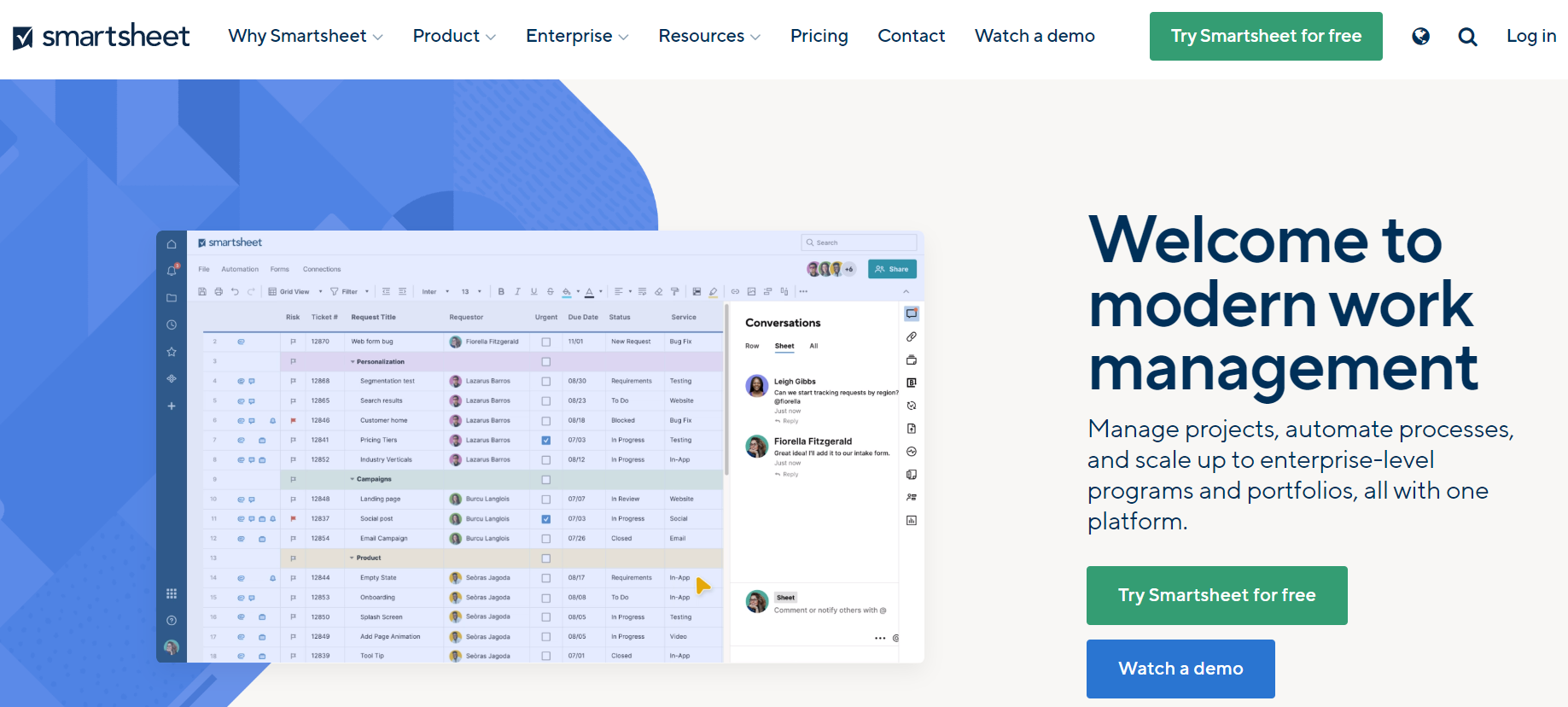Screen dimensions: 1568x707
Task: Click the clear formatting eraser icon
Action: (658, 291)
